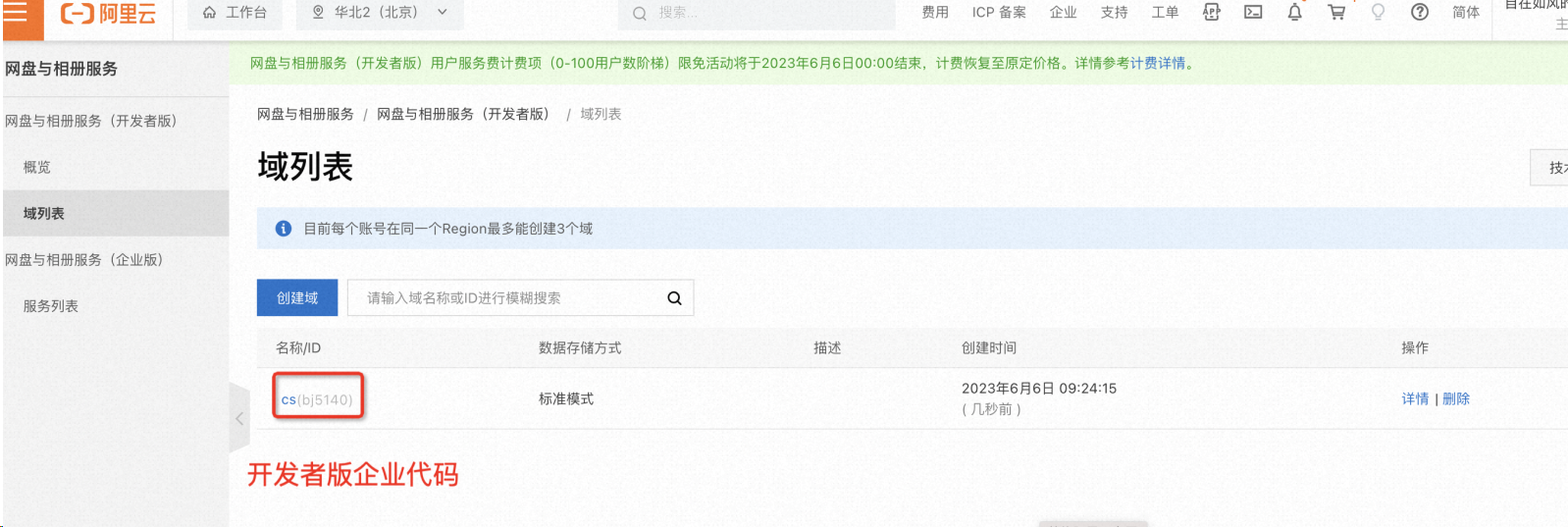Screen dimensions: 1568x527
Task: Click the 创建时间 column header
Action: [x=989, y=347]
